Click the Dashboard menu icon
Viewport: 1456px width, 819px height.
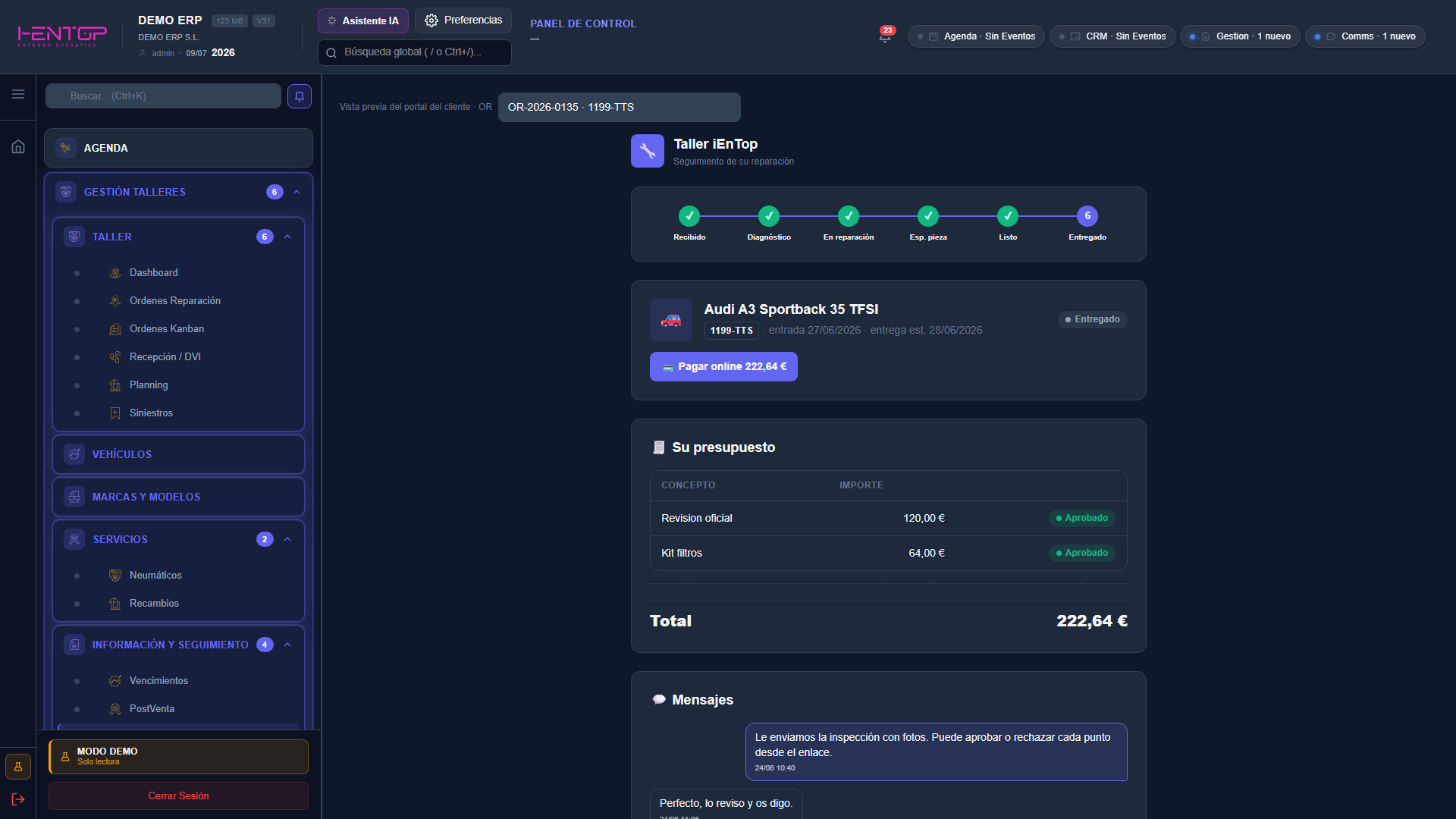(x=115, y=273)
